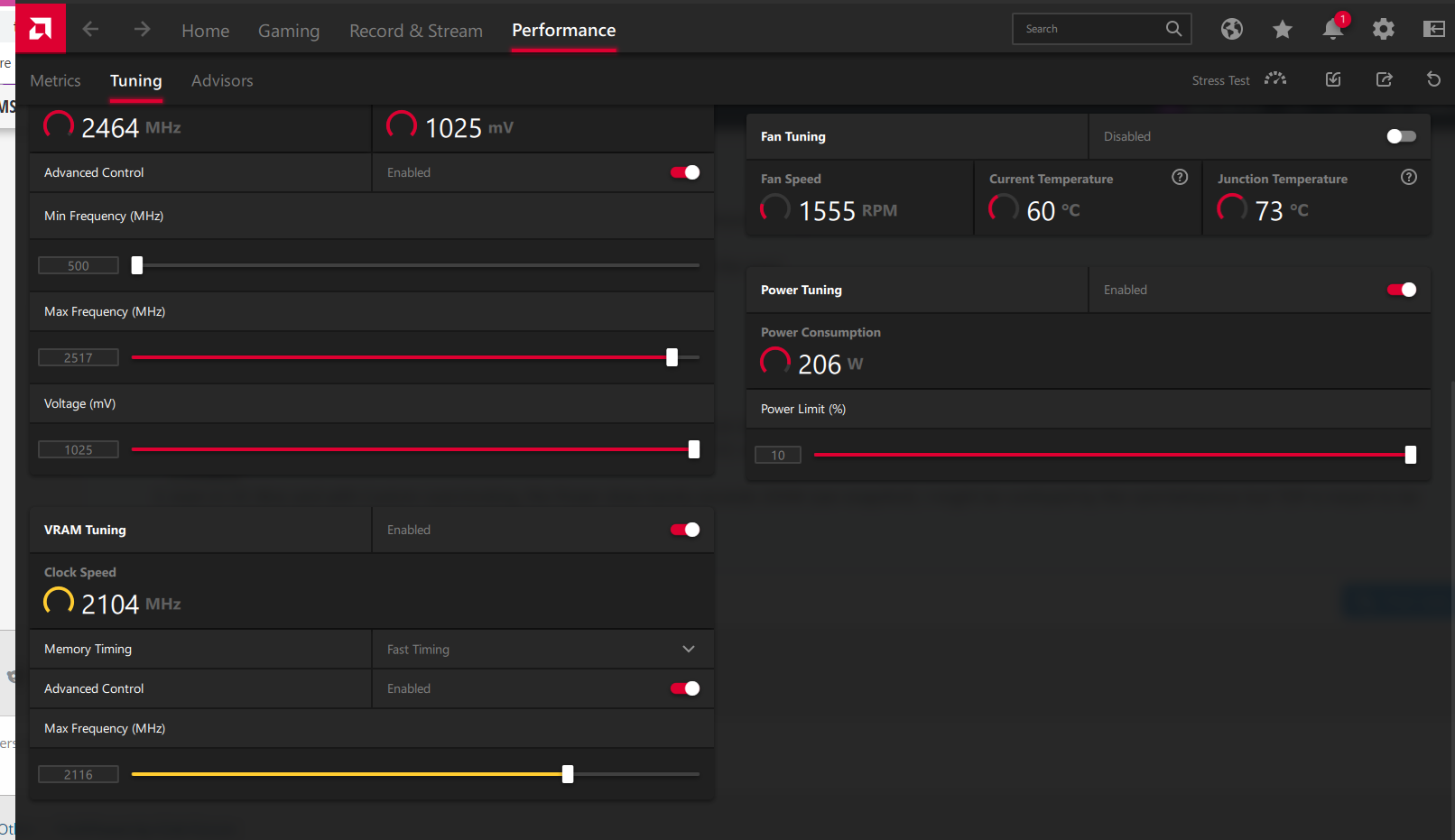Click the Voltage slider handle
Image resolution: width=1455 pixels, height=840 pixels.
(694, 449)
